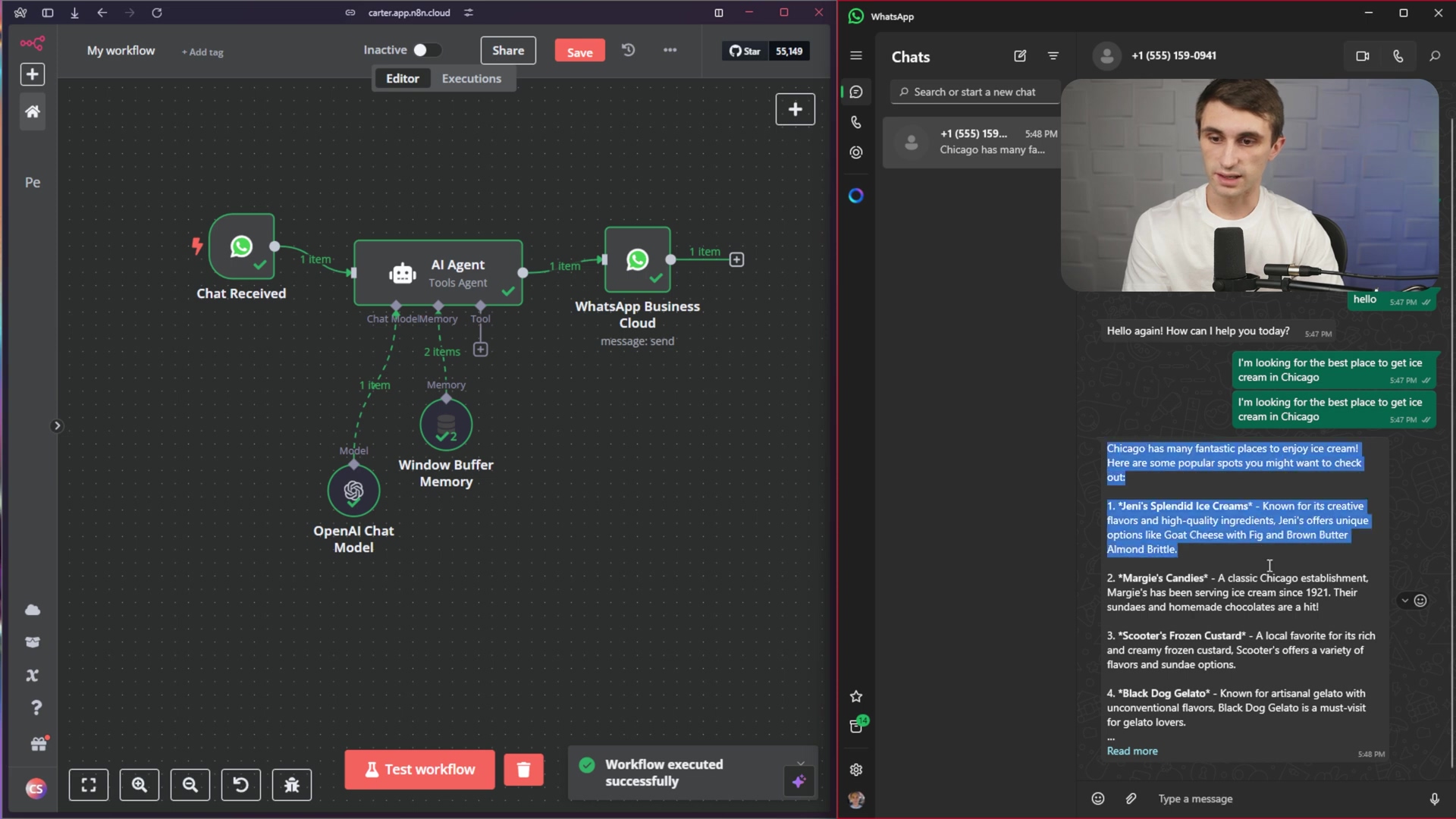This screenshot has height=819, width=1456.
Task: Open the cloud icon in n8n sidebar
Action: [33, 610]
